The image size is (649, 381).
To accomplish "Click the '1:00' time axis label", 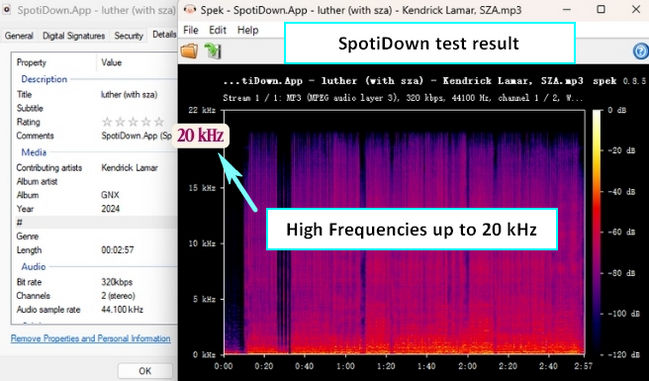I will tap(345, 366).
